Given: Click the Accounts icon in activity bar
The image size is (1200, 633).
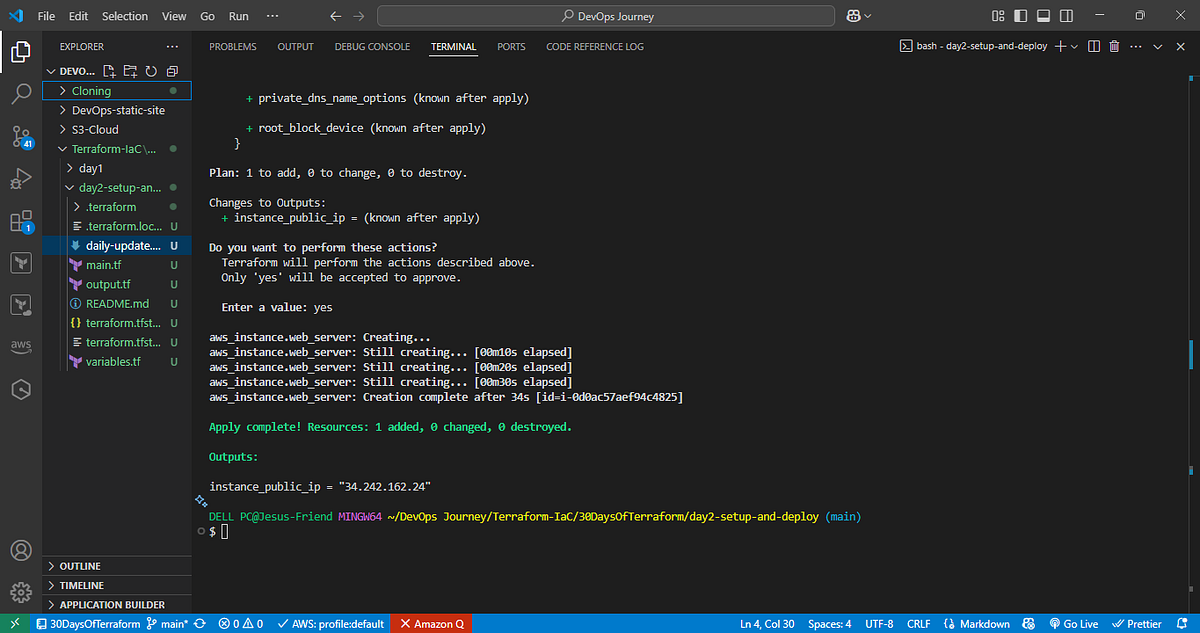Looking at the screenshot, I should 21,551.
